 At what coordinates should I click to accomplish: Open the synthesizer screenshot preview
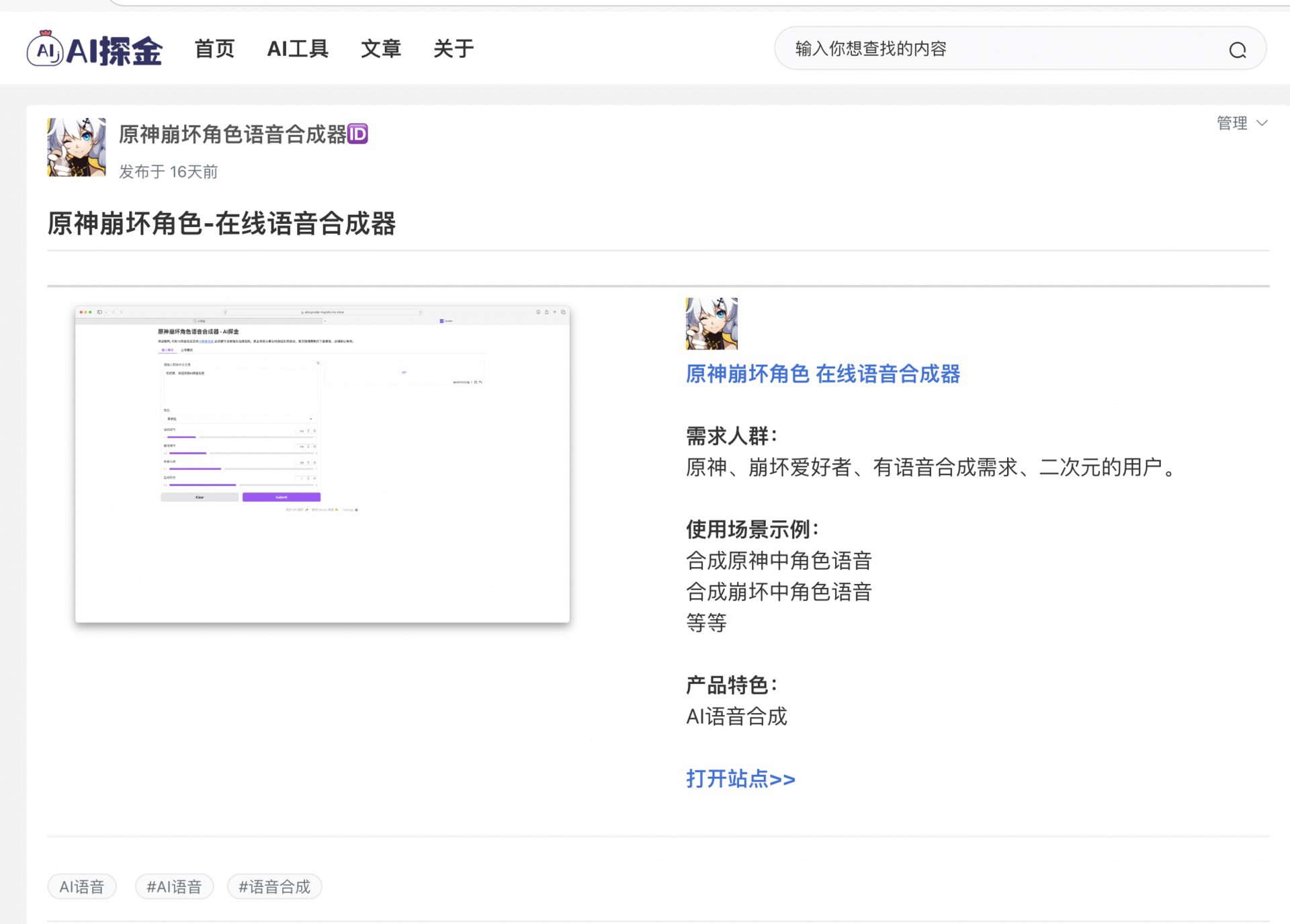(322, 464)
